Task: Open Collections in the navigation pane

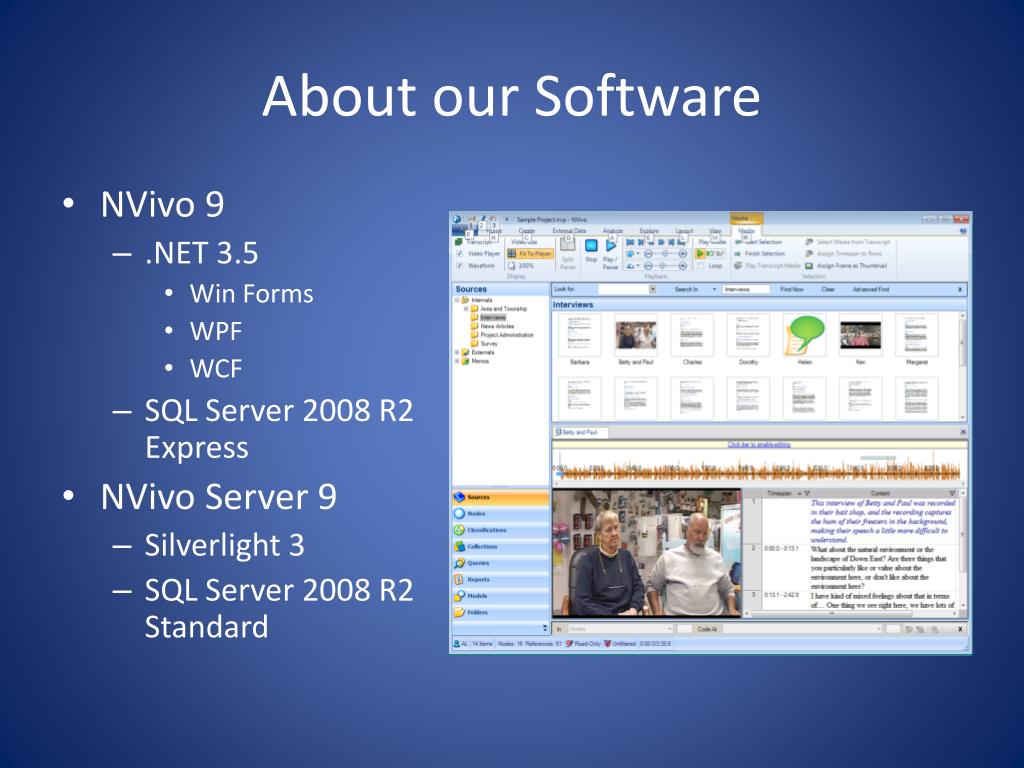Action: click(500, 547)
